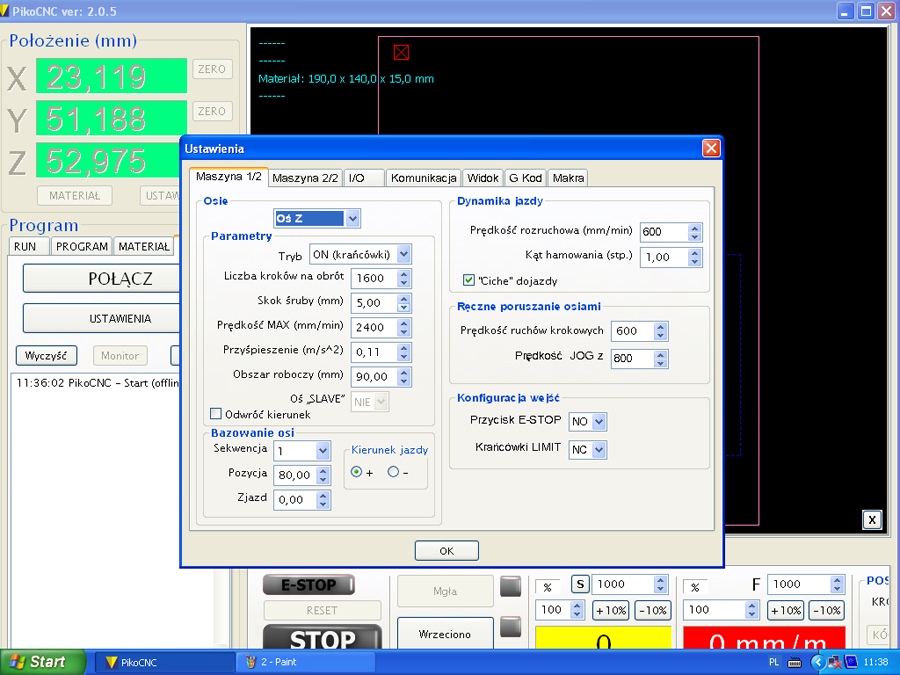Viewport: 900px width, 675px height.
Task: Click the Liczba kroków na obrót stepper
Action: [x=404, y=278]
